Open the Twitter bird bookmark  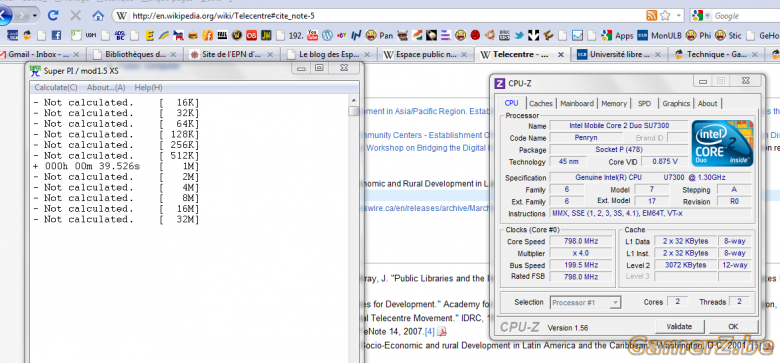pos(519,35)
